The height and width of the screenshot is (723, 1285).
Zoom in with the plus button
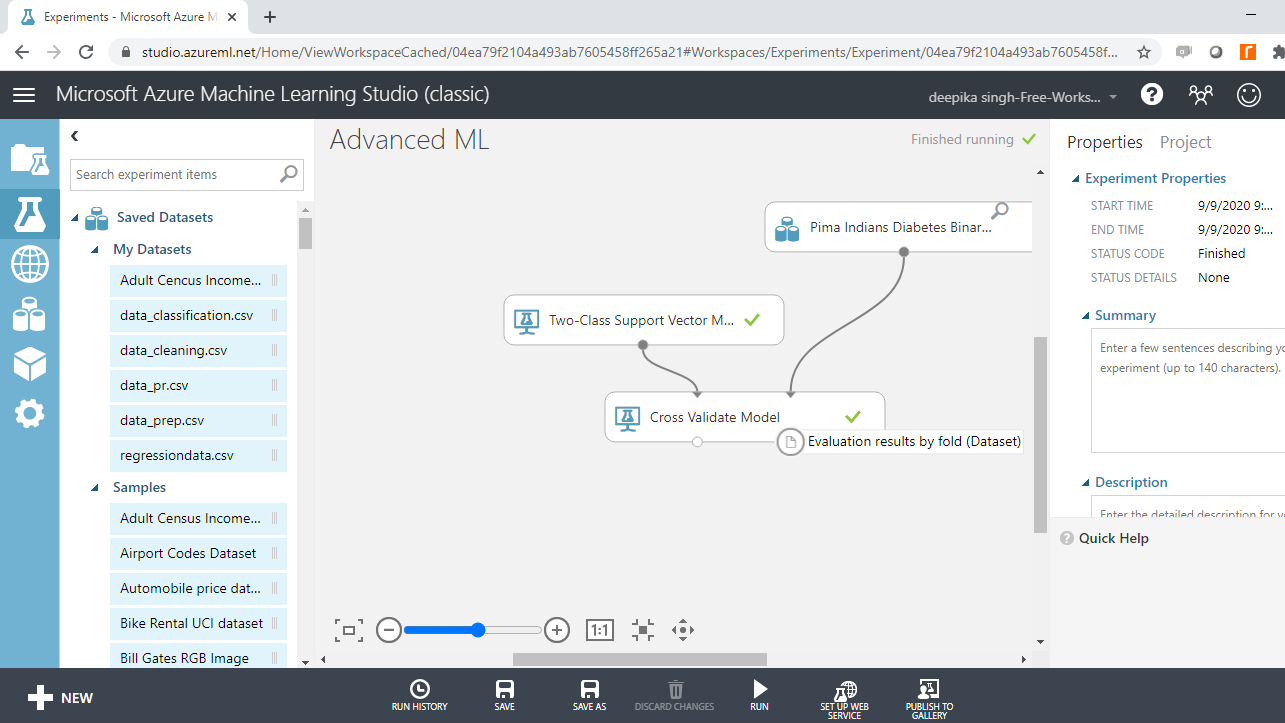pos(557,630)
